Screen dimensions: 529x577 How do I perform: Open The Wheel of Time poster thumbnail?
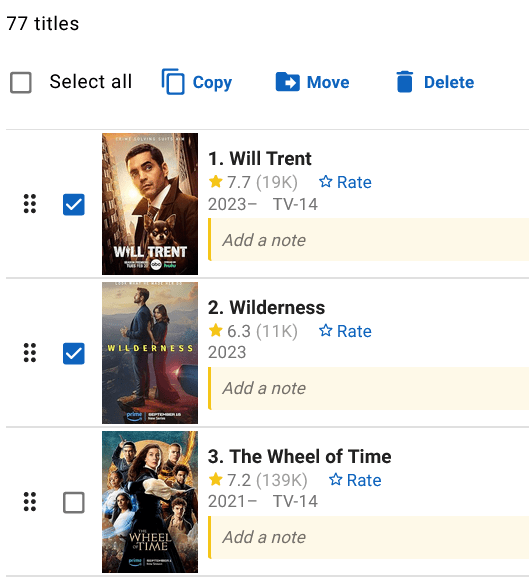click(x=150, y=502)
